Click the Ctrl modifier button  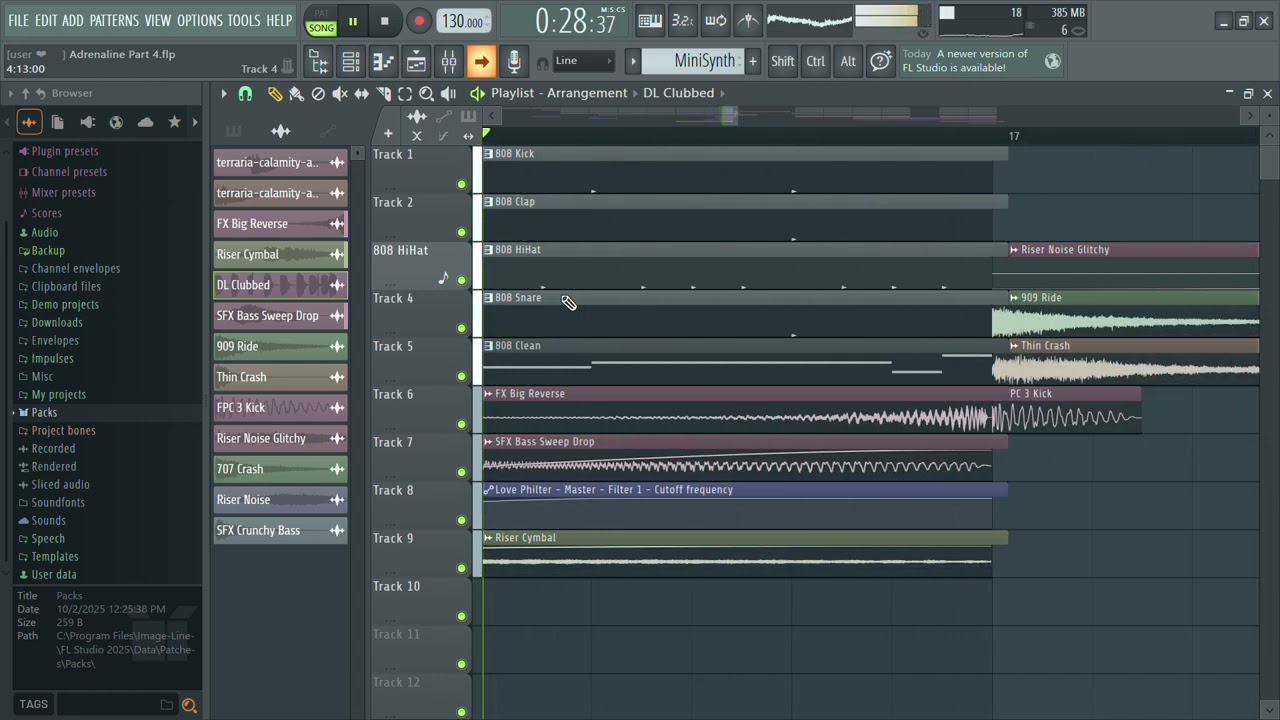[816, 61]
